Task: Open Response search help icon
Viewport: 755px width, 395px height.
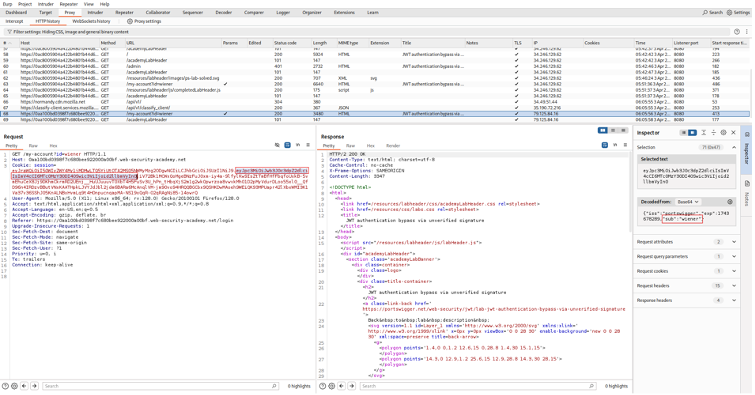Action: coord(323,386)
